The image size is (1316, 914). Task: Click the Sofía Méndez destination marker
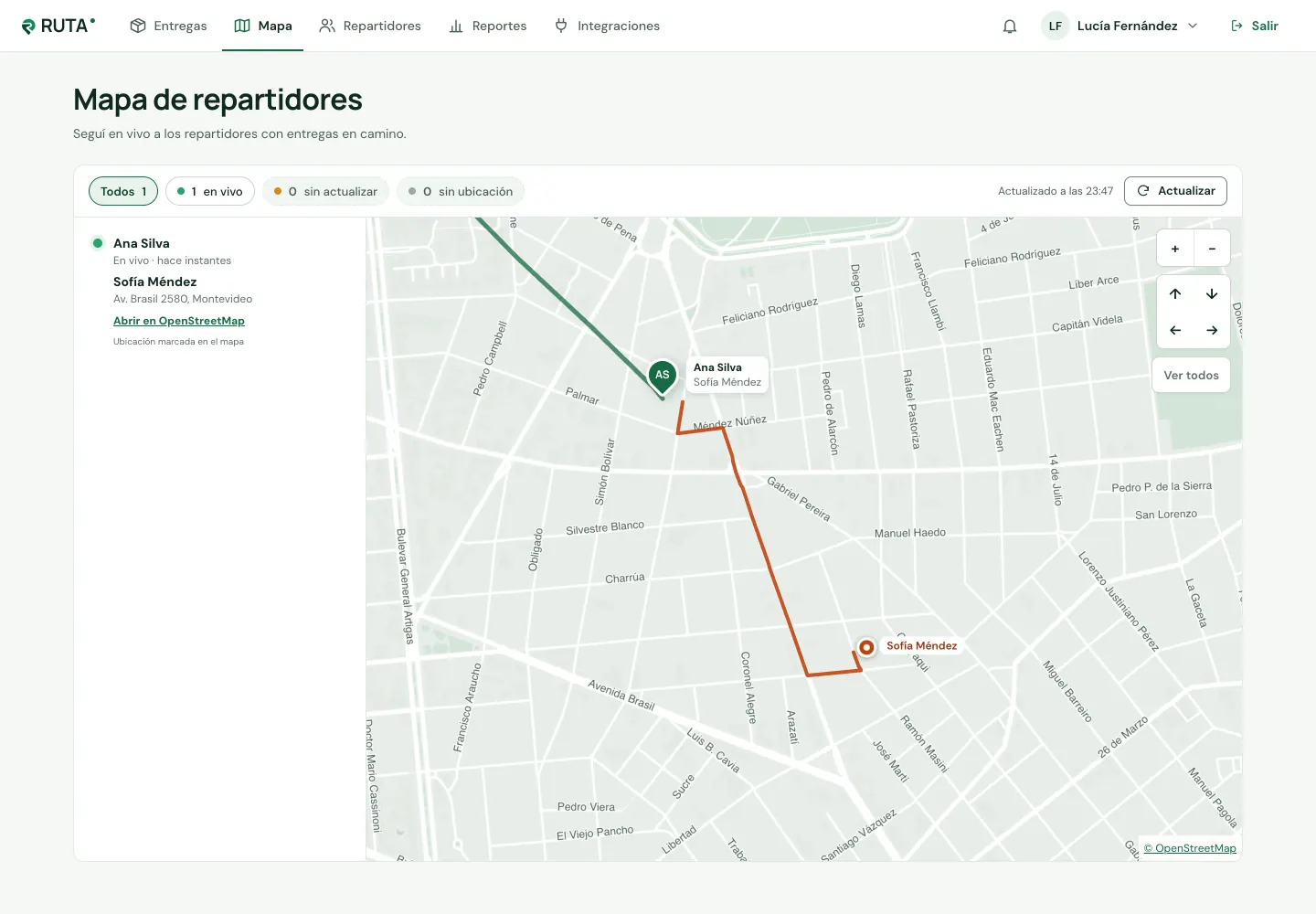pyautogui.click(x=866, y=647)
